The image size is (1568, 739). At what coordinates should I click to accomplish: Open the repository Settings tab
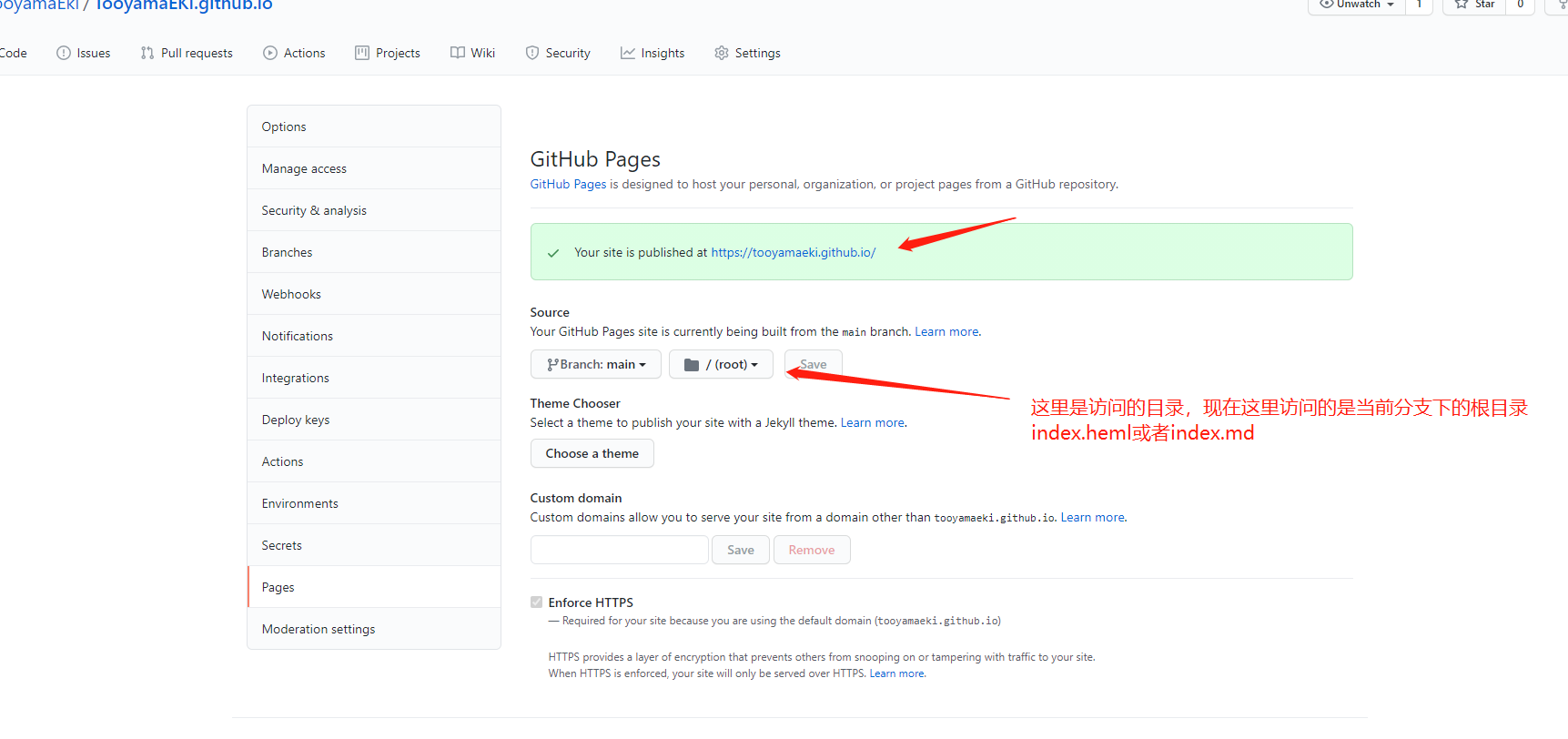coord(747,53)
